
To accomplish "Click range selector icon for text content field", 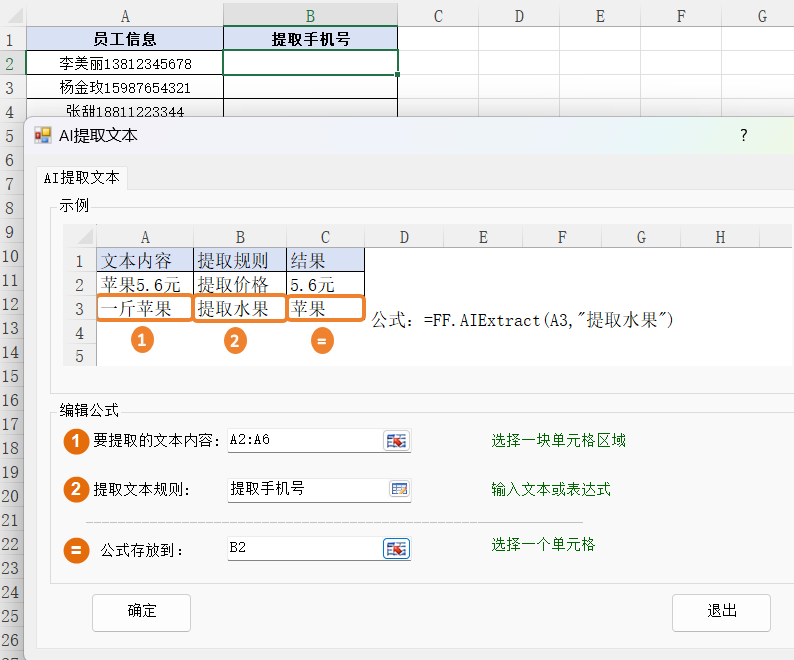I will tap(396, 441).
